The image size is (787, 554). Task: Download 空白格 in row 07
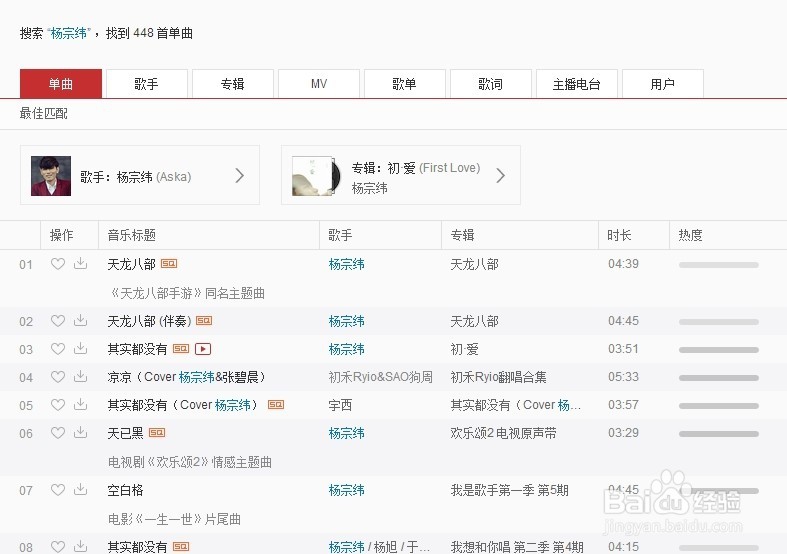coord(80,489)
